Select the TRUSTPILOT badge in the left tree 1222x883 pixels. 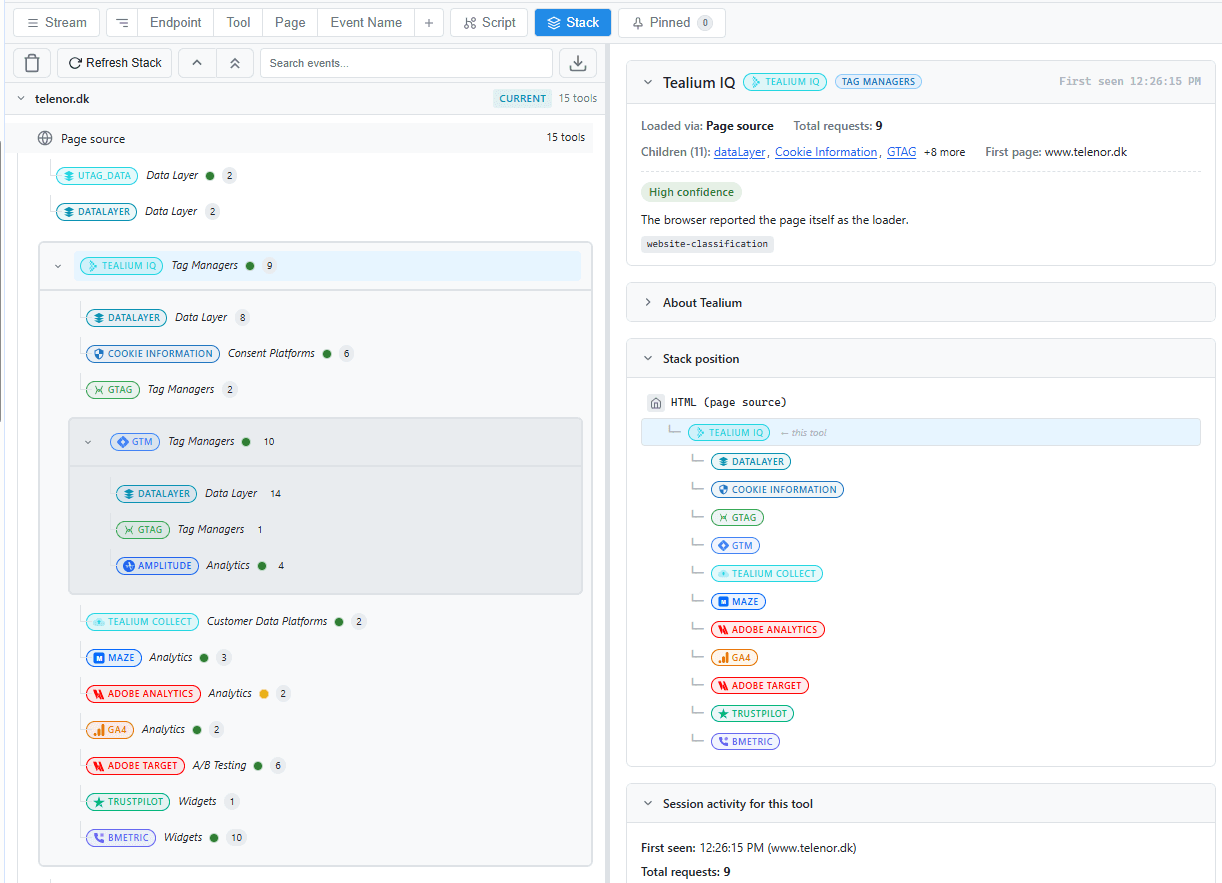point(128,802)
